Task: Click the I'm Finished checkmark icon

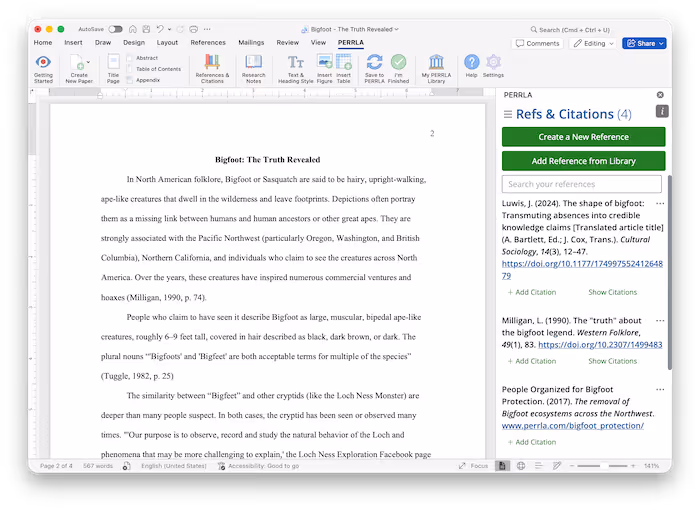Action: pyautogui.click(x=398, y=62)
